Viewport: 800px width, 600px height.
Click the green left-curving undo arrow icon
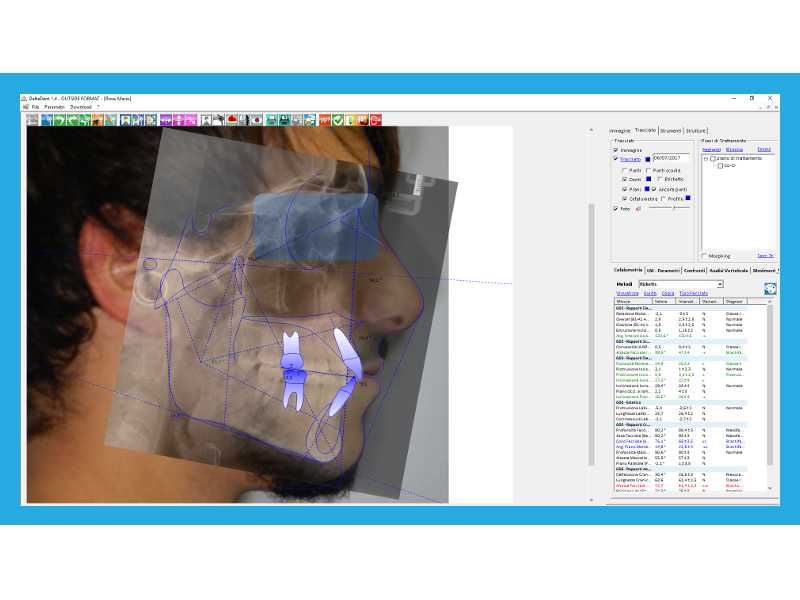click(59, 120)
